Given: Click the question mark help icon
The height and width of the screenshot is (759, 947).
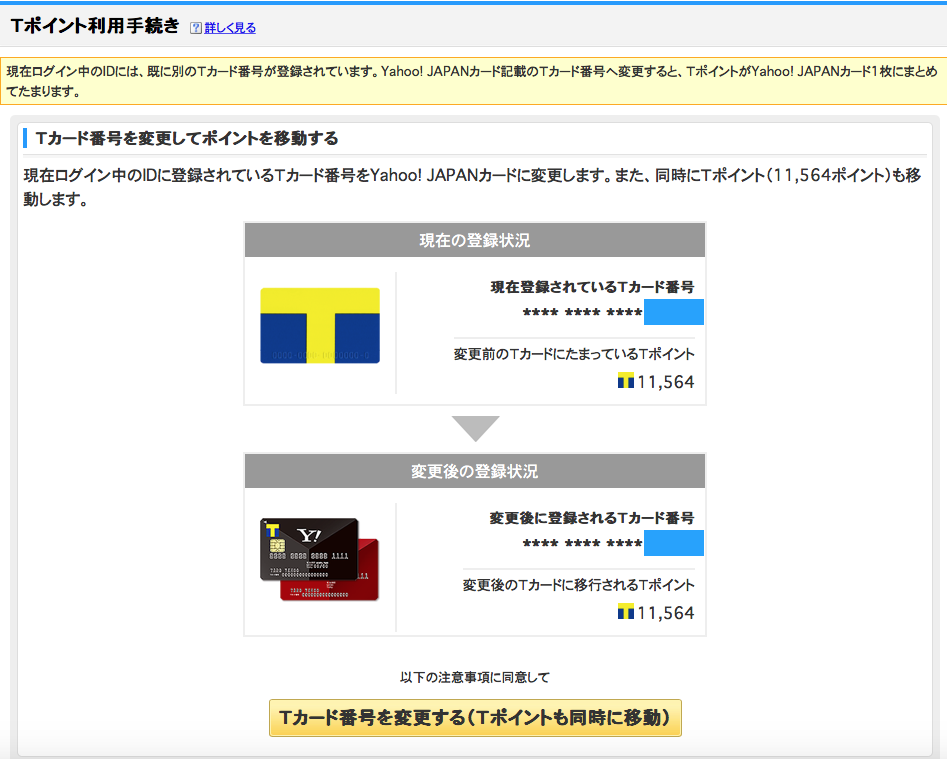Looking at the screenshot, I should click(x=196, y=28).
